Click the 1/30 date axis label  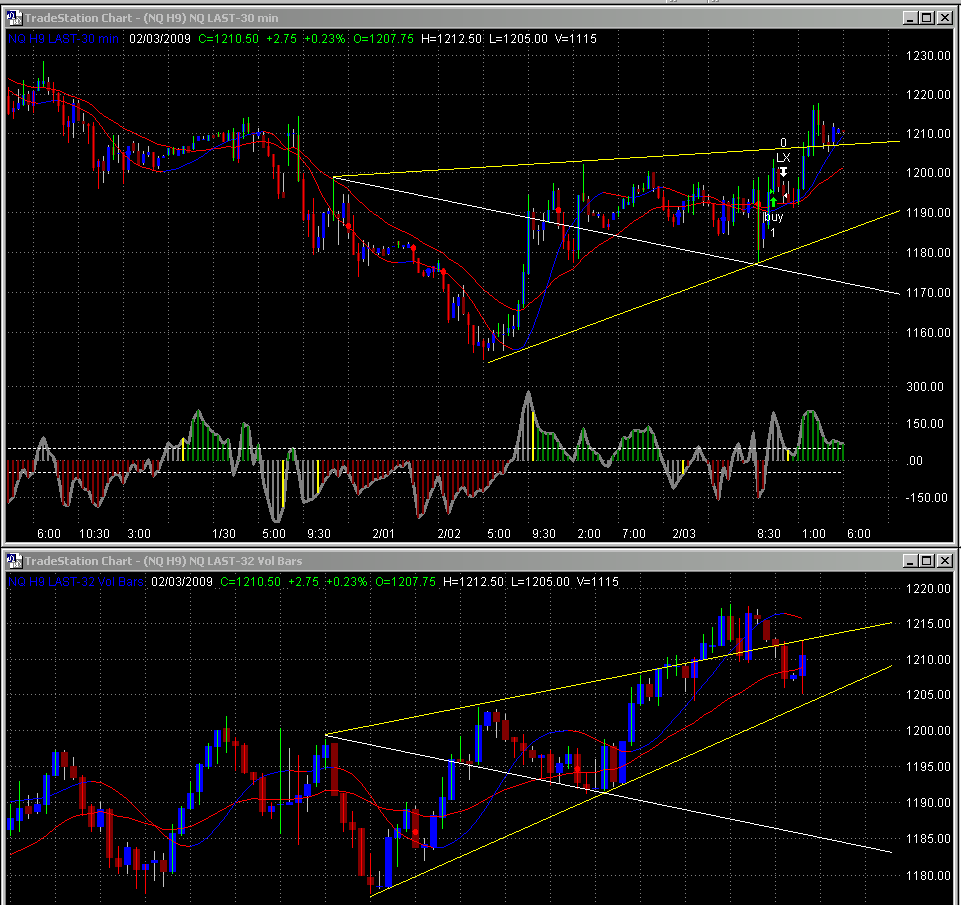coord(224,534)
